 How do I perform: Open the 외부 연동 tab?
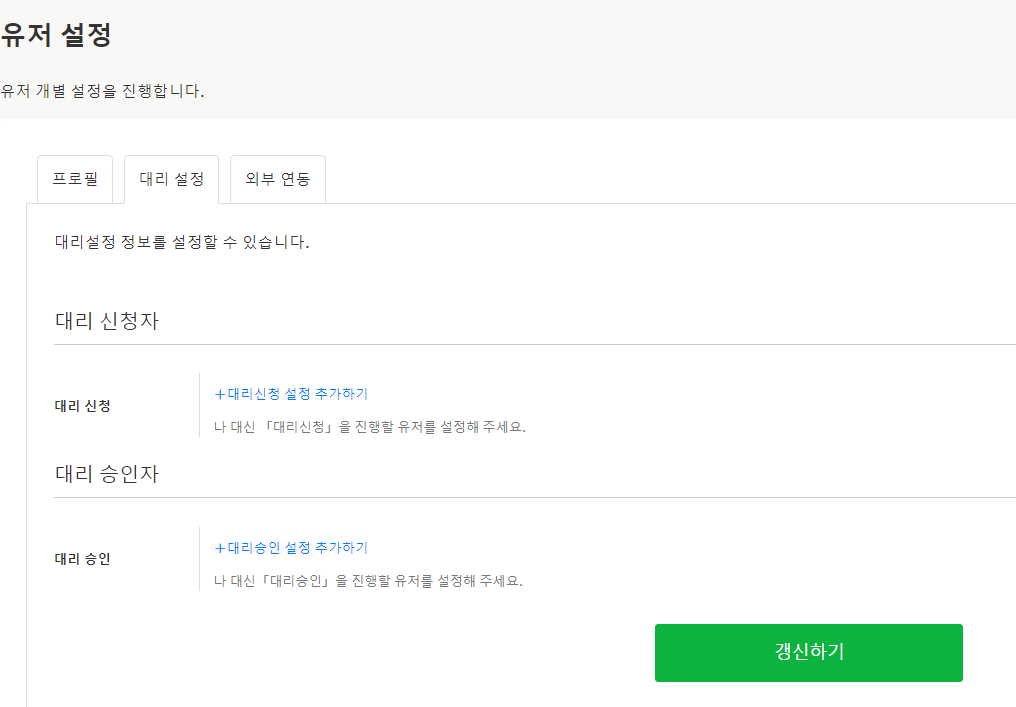pyautogui.click(x=277, y=180)
